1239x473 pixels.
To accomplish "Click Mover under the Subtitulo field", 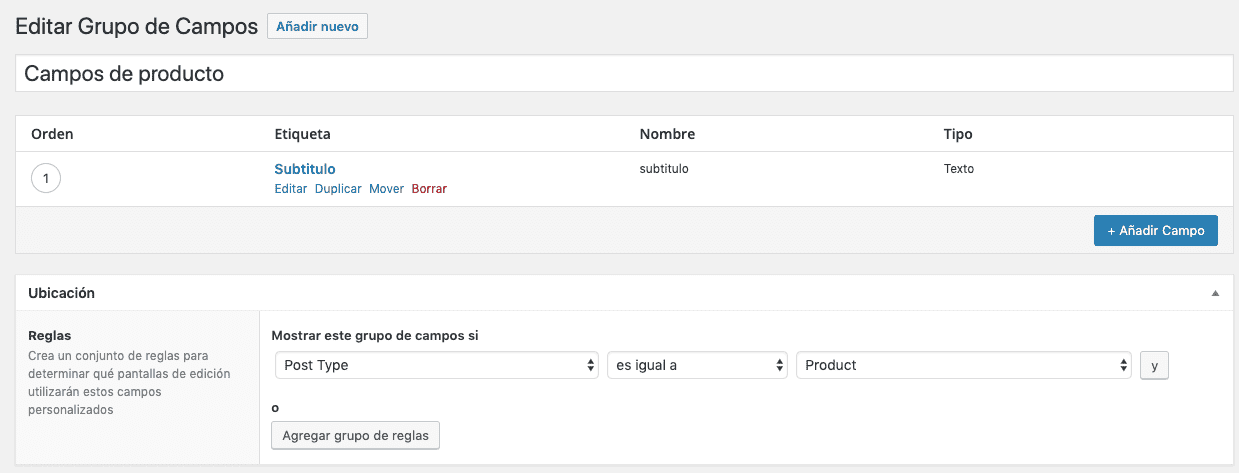I will click(386, 188).
